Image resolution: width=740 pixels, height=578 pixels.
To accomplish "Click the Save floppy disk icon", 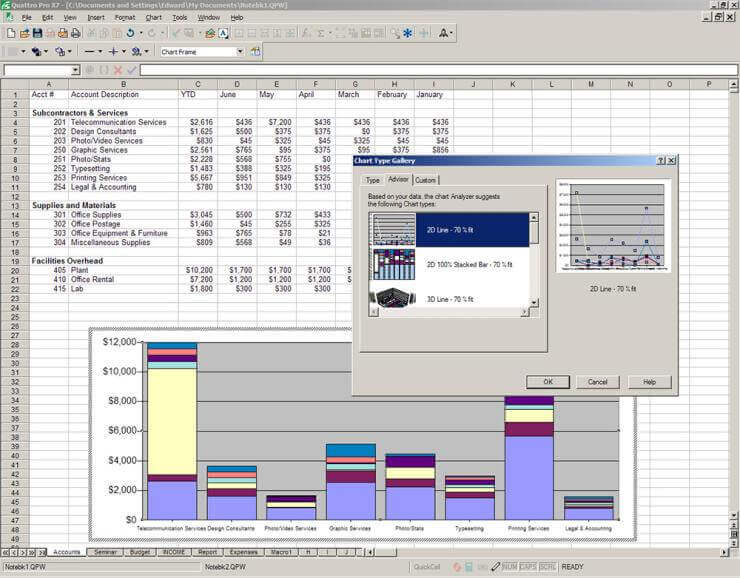I will (37, 33).
